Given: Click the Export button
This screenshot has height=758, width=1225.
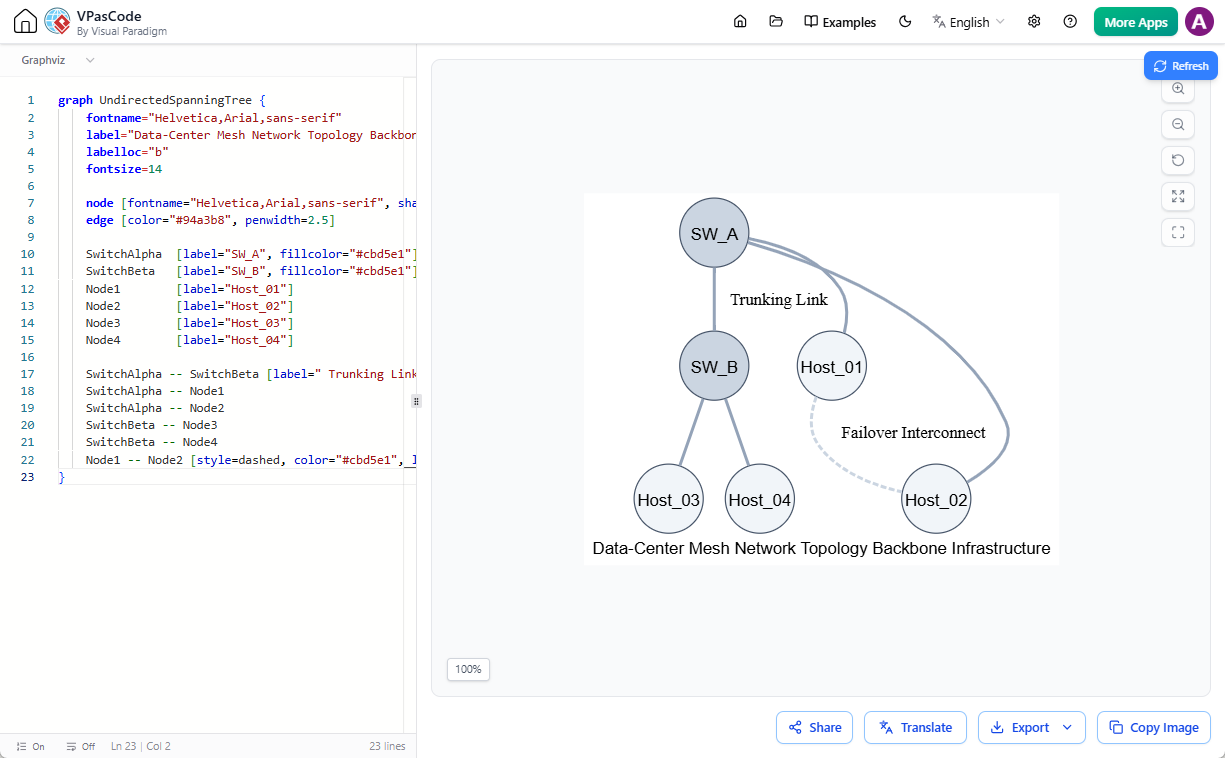Looking at the screenshot, I should tap(1020, 728).
